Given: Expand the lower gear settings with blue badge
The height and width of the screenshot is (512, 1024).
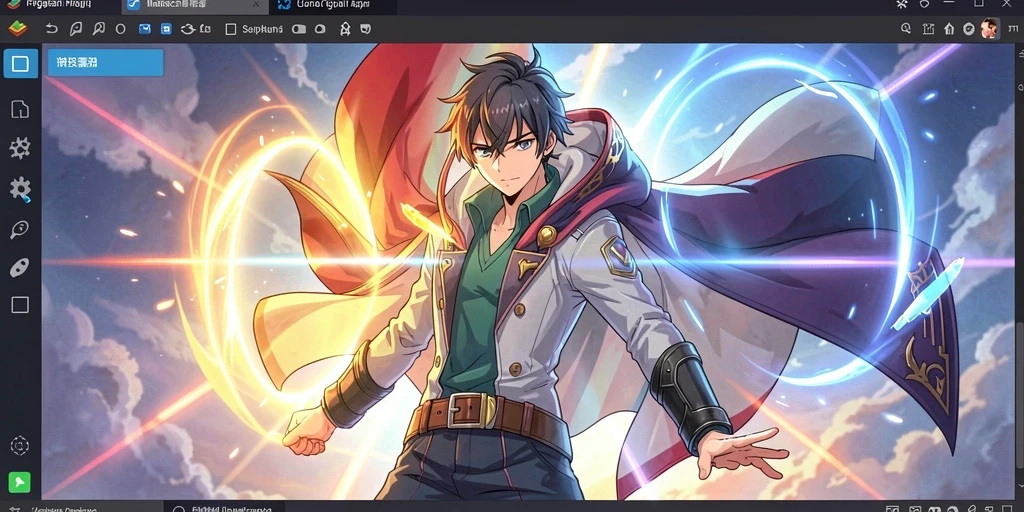Looking at the screenshot, I should coord(20,189).
